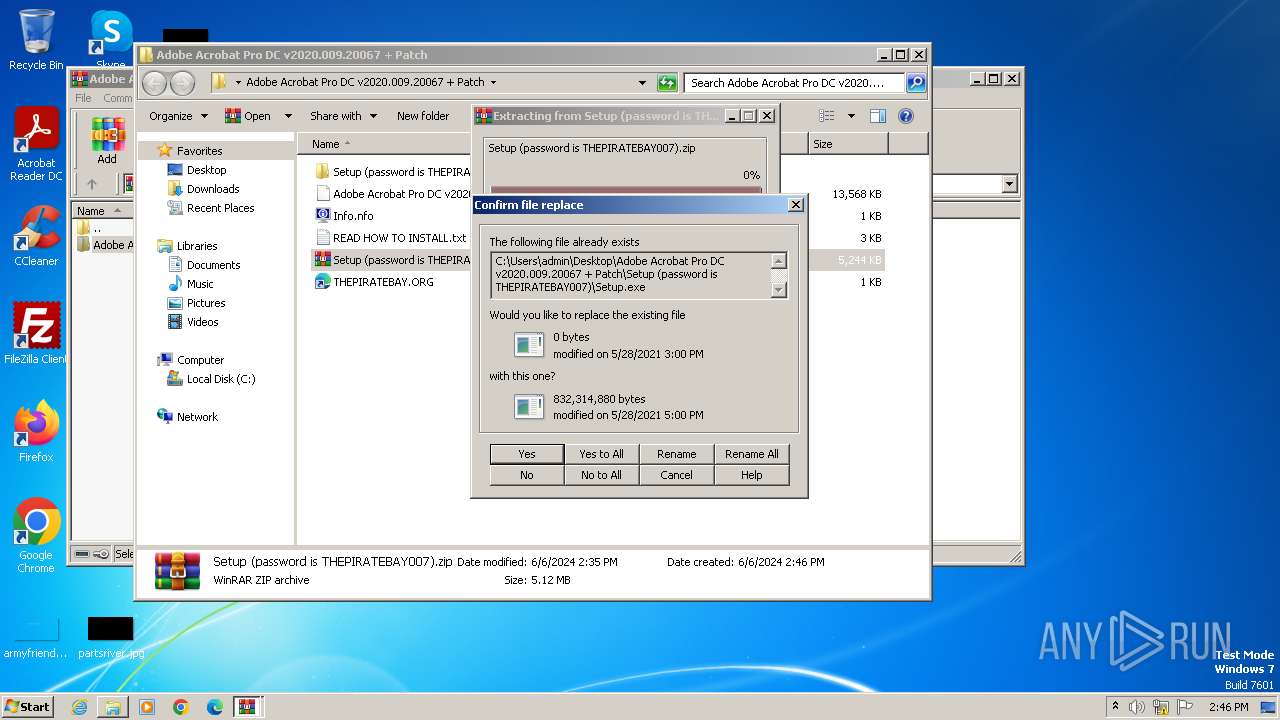
Task: Open the Firefox desktop icon
Action: [x=36, y=432]
